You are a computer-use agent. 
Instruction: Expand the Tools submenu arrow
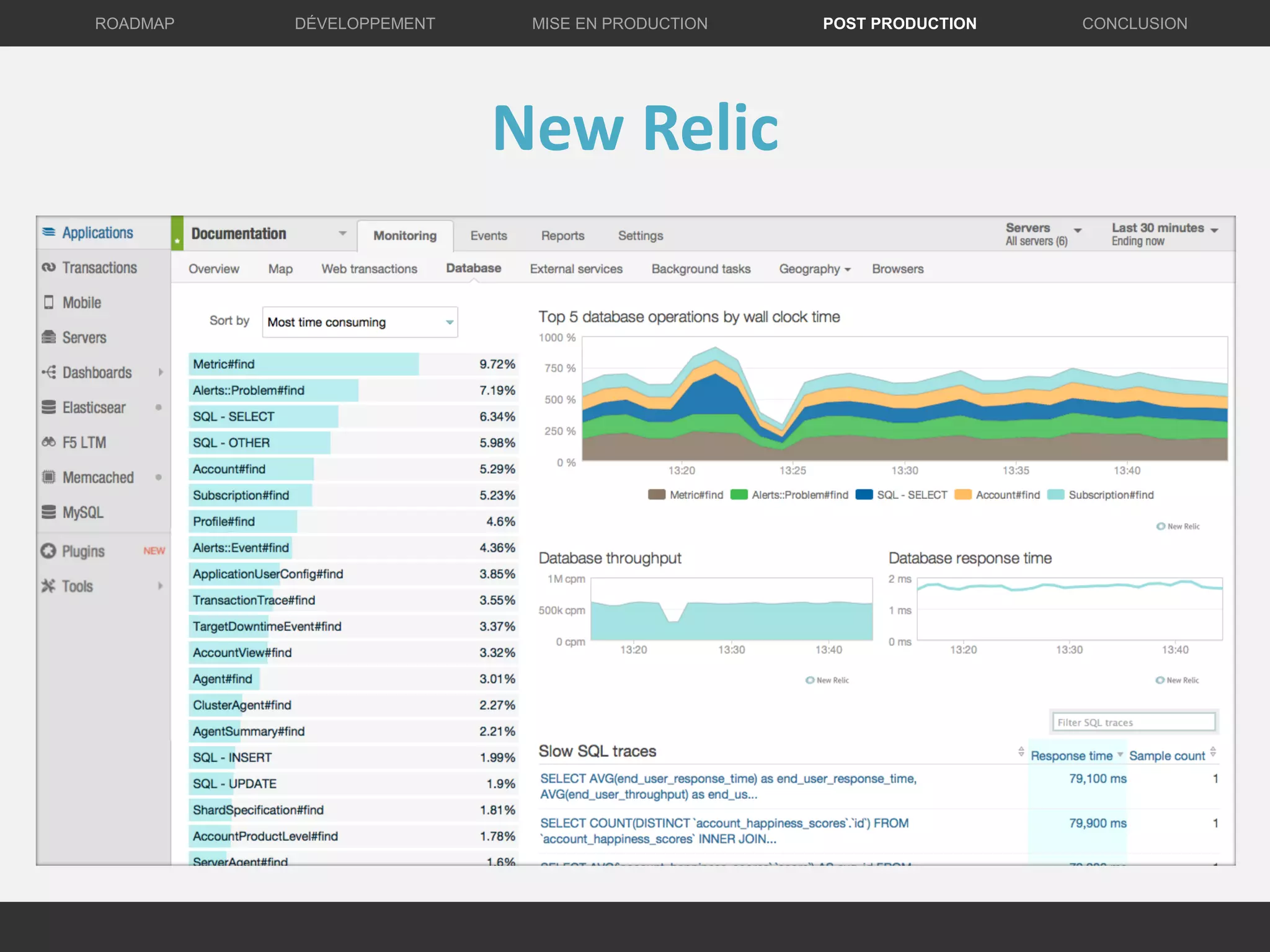point(161,586)
